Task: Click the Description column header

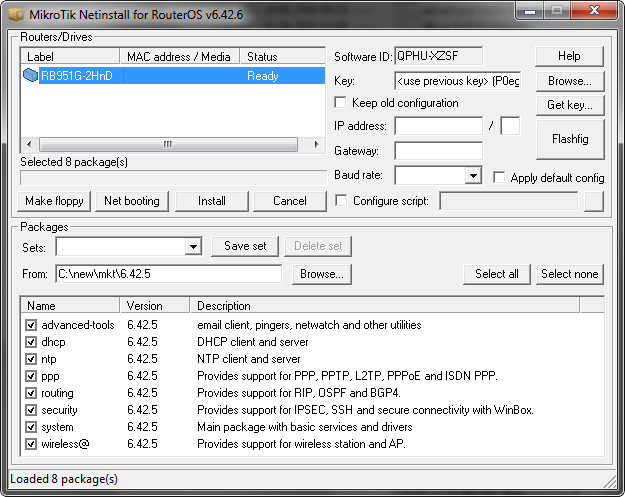Action: click(385, 306)
